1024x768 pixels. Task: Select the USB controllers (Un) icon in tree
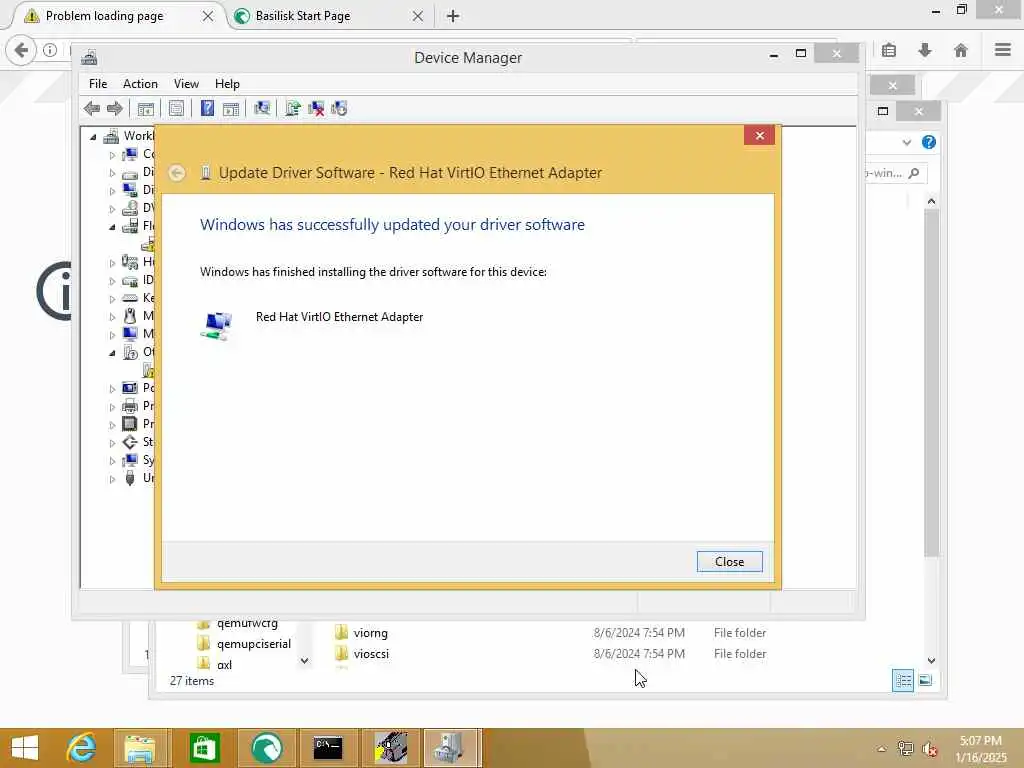pyautogui.click(x=130, y=478)
